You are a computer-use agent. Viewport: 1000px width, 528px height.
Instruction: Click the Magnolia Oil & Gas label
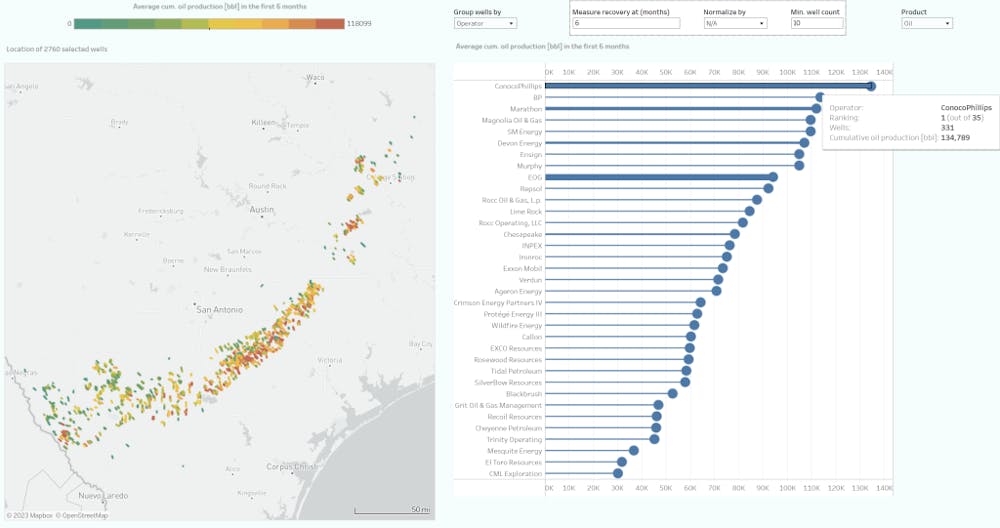tap(511, 121)
